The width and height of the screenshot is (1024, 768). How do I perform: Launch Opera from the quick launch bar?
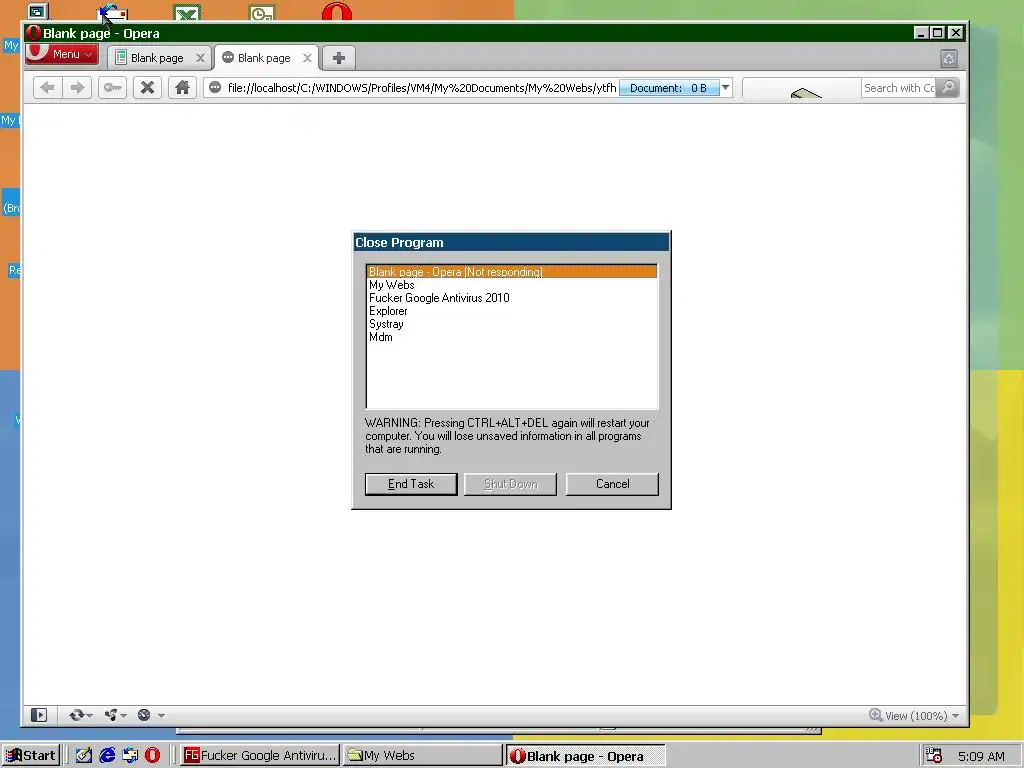pos(152,756)
